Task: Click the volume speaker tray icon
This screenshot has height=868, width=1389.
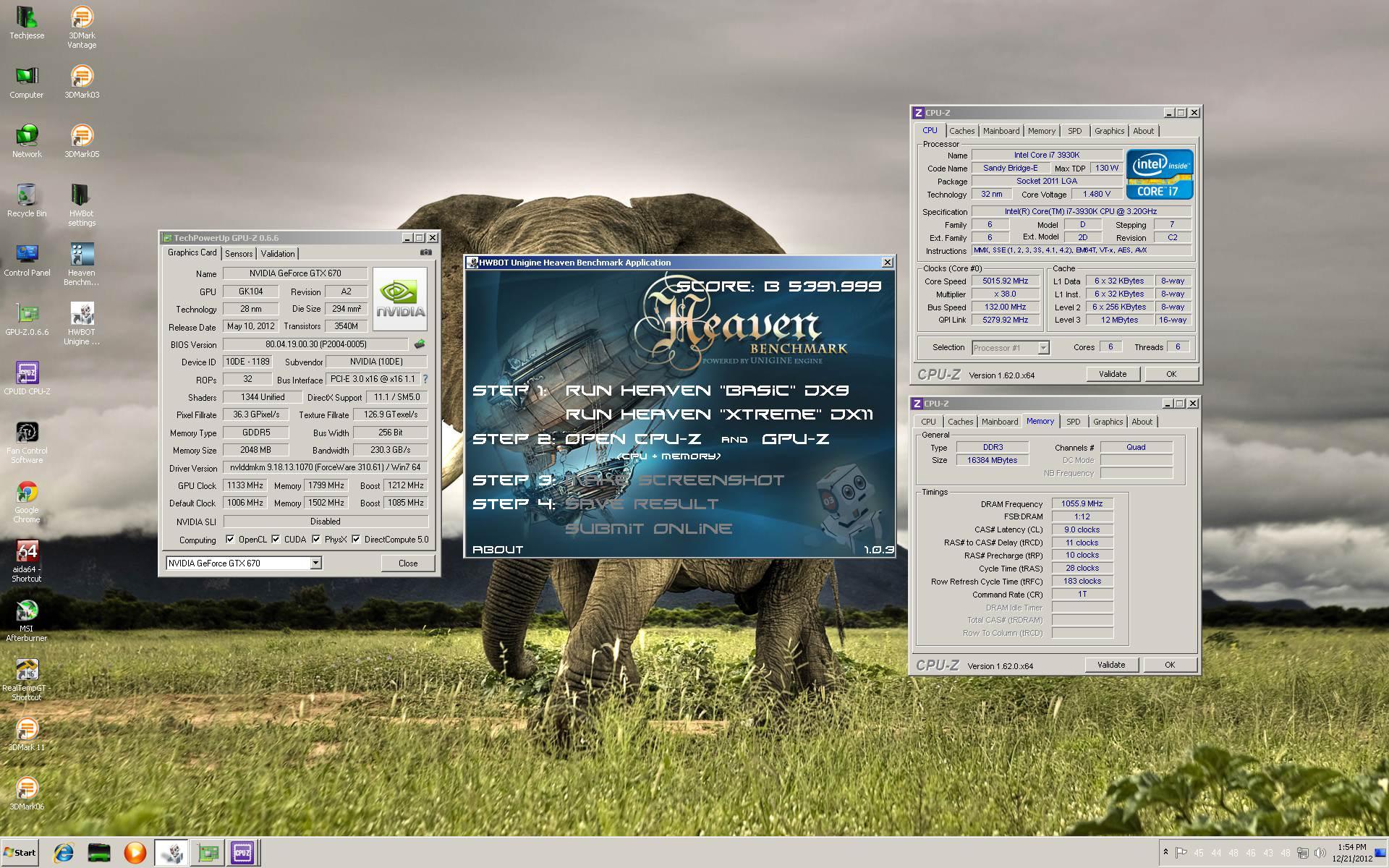Action: coord(1320,853)
